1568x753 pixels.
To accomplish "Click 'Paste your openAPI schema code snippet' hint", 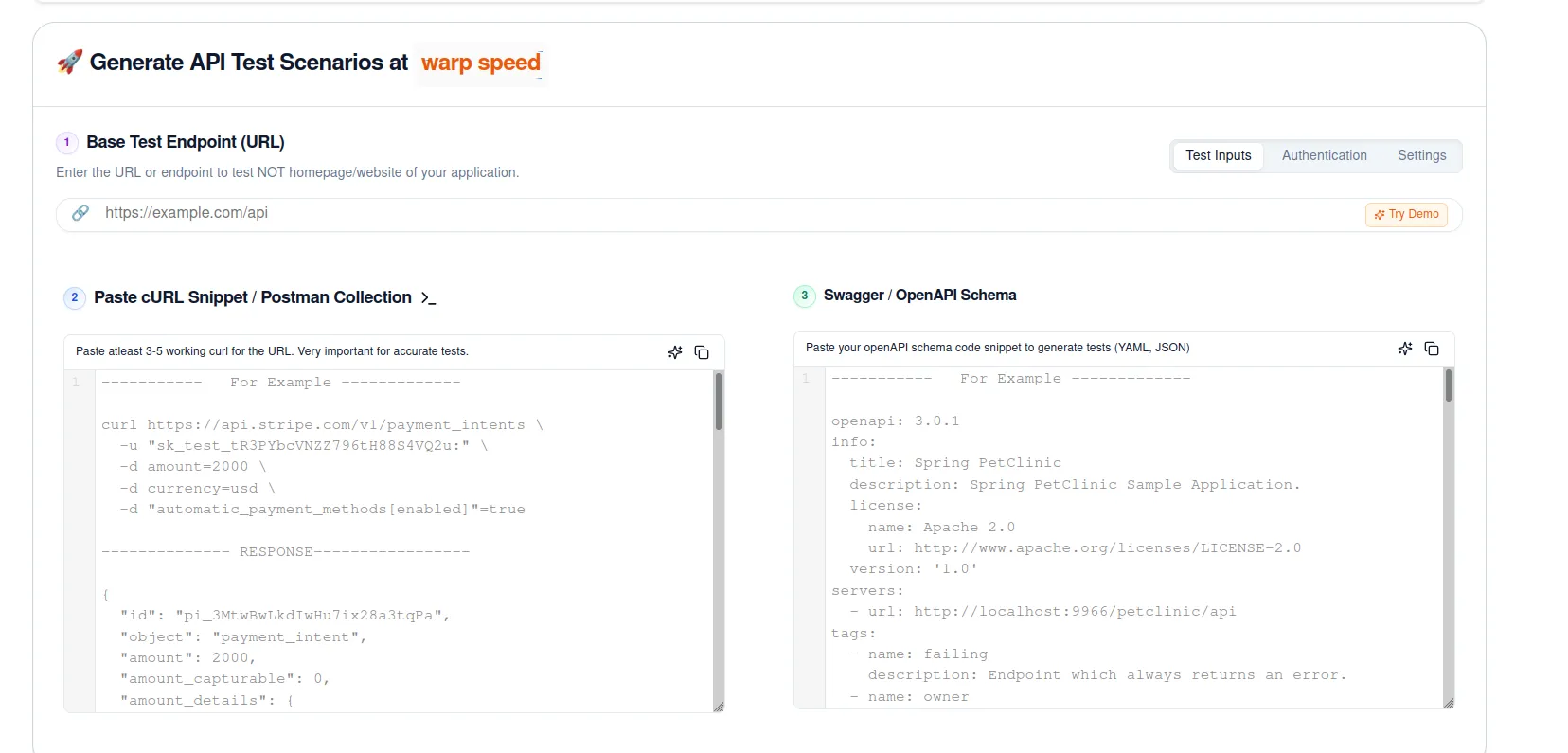I will (997, 348).
